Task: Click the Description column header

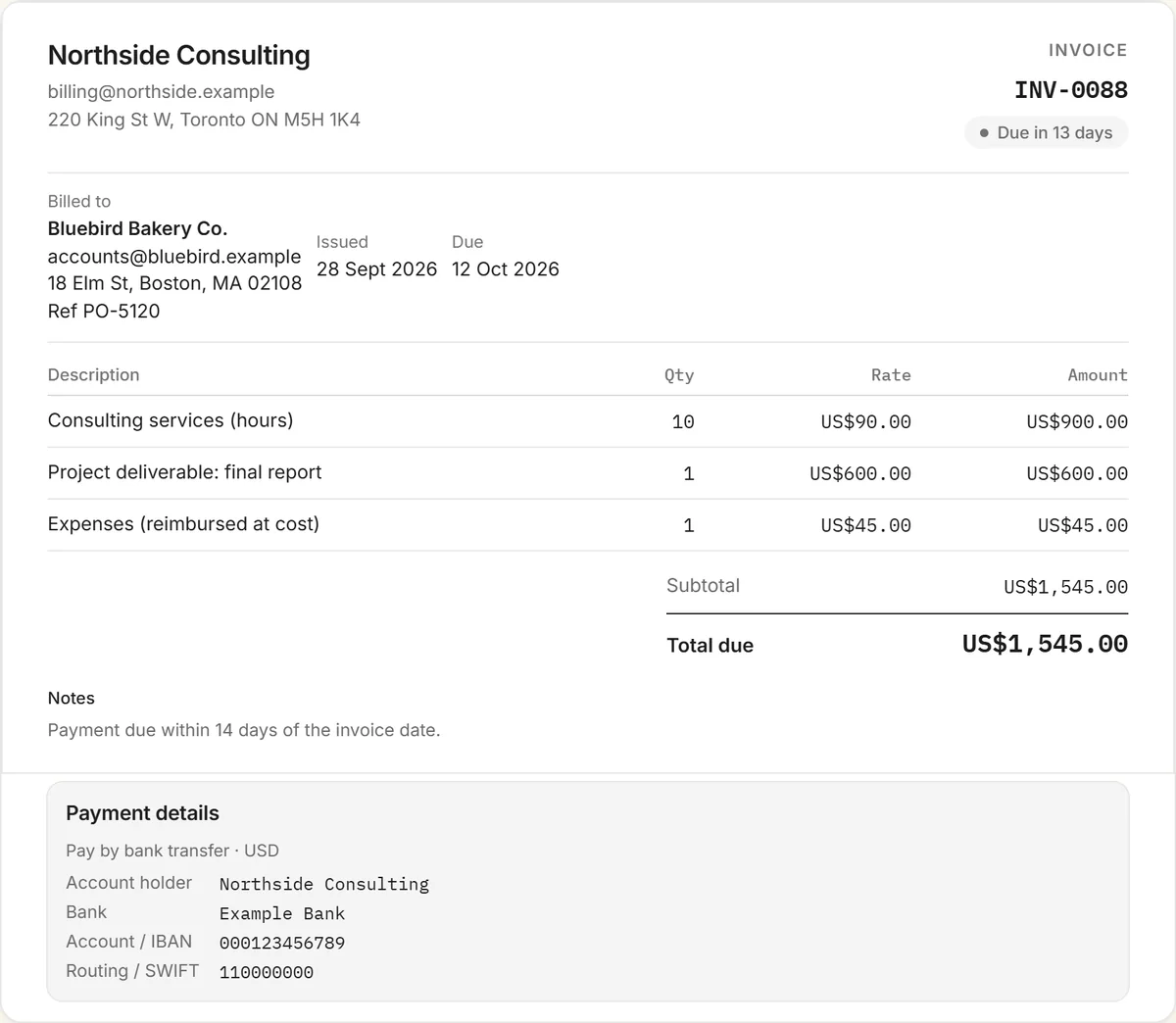Action: [x=94, y=375]
